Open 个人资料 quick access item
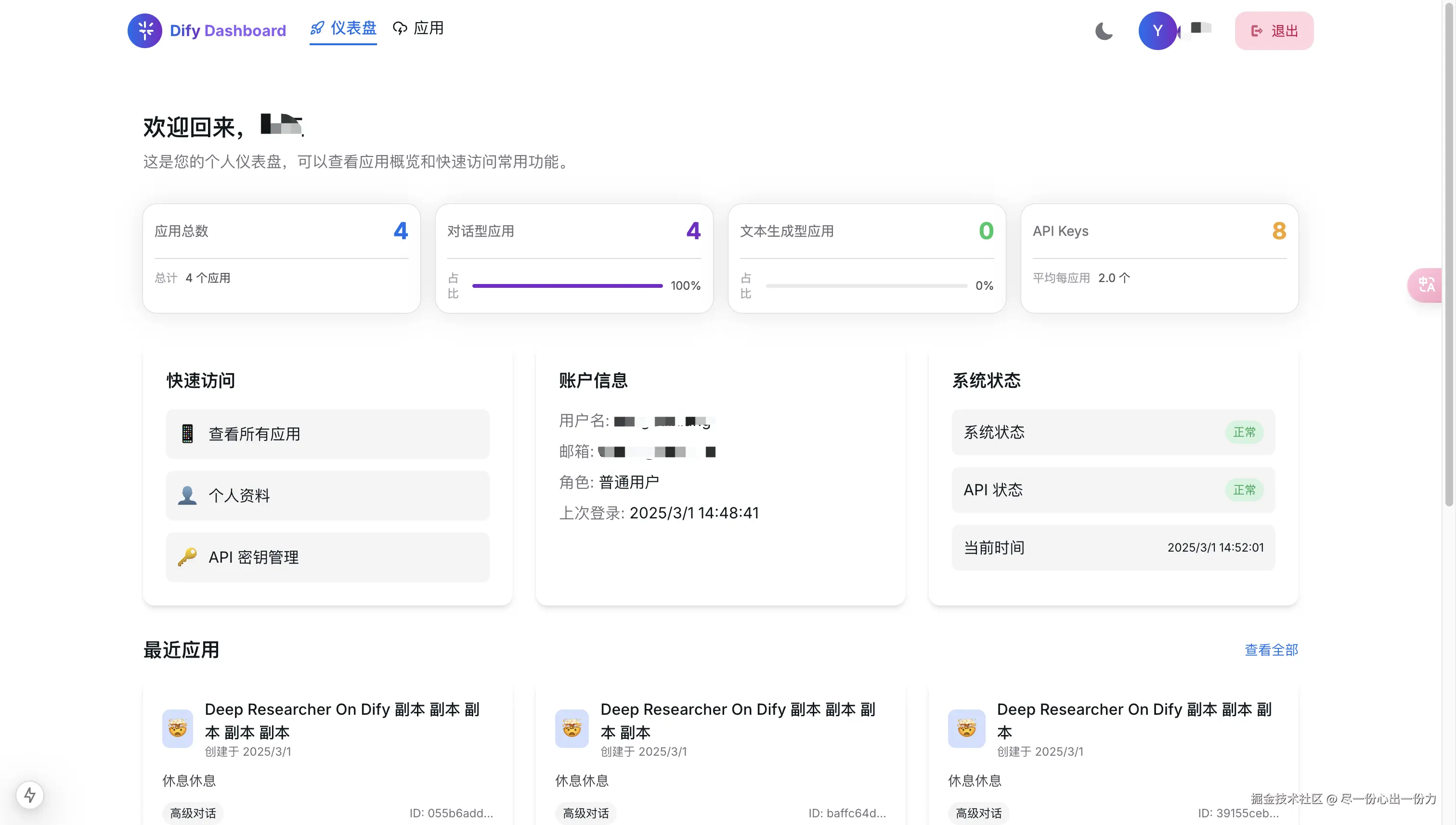The height and width of the screenshot is (825, 1456). click(327, 496)
